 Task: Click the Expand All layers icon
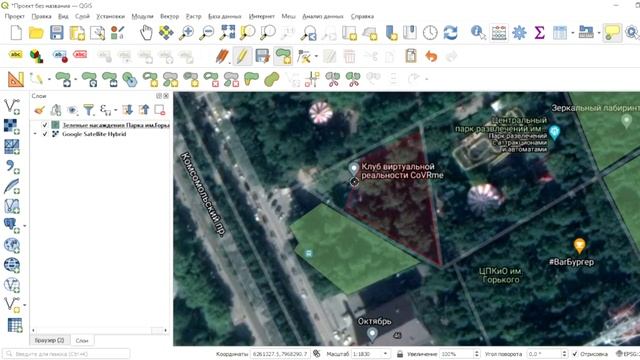tap(127, 110)
